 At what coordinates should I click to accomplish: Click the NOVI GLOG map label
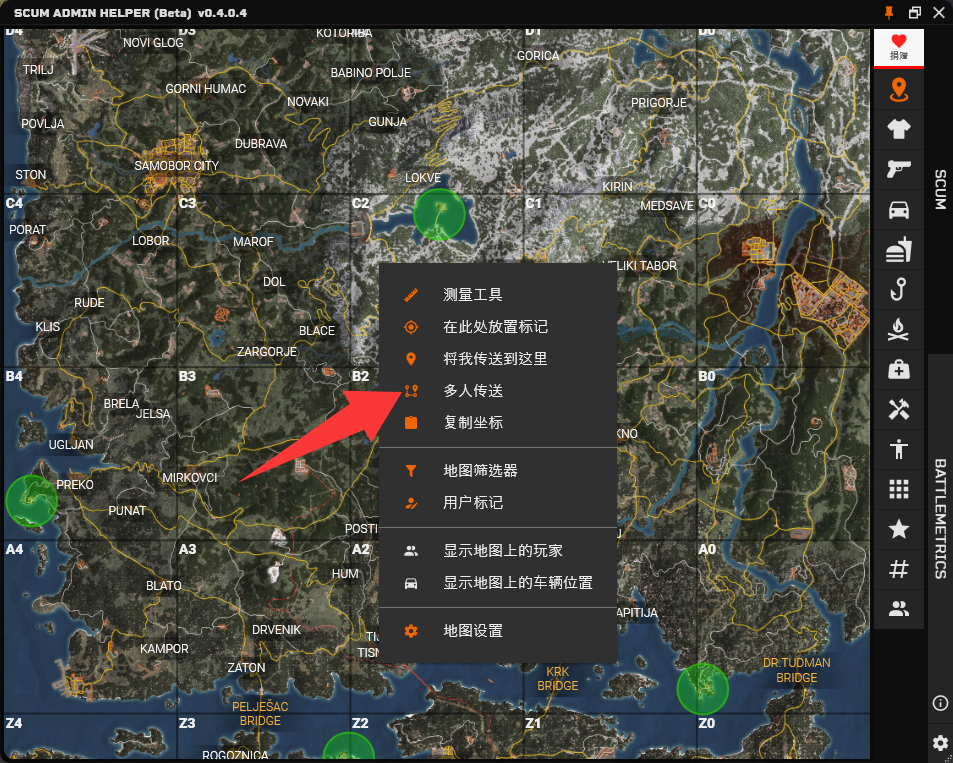point(153,43)
